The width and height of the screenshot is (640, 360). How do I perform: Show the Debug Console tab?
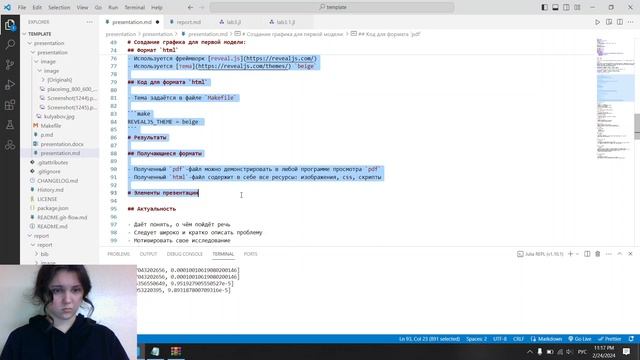point(184,254)
